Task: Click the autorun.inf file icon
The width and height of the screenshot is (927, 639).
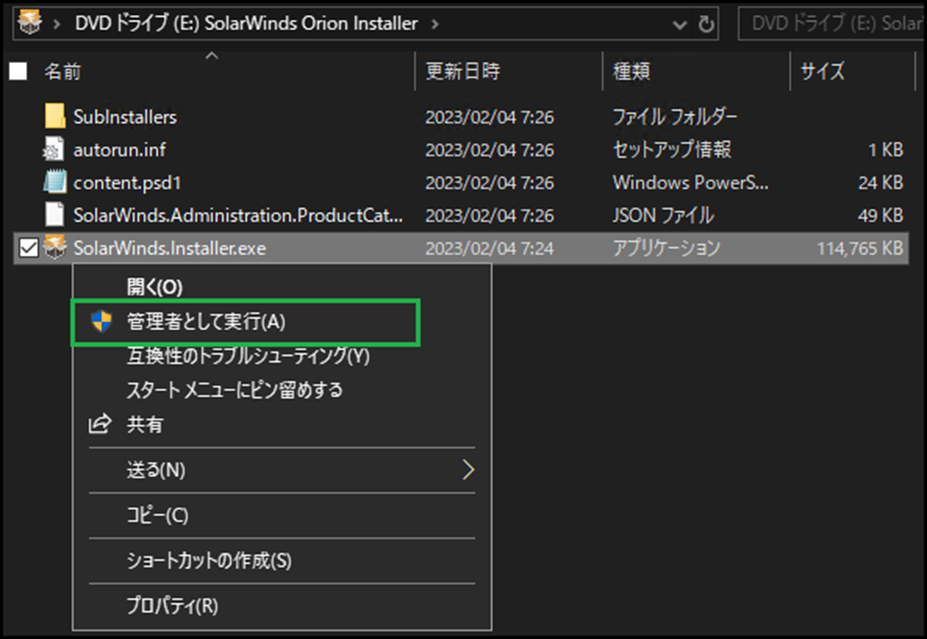Action: coord(54,150)
